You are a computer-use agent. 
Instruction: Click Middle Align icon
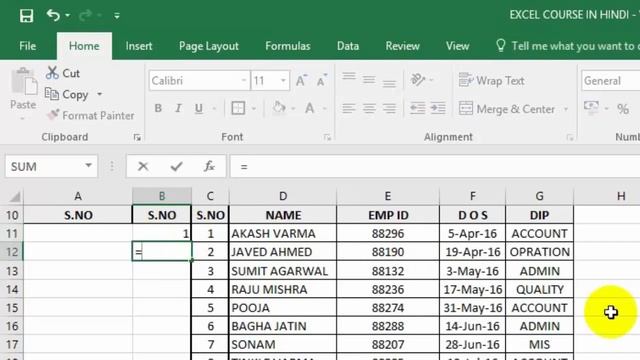(369, 79)
